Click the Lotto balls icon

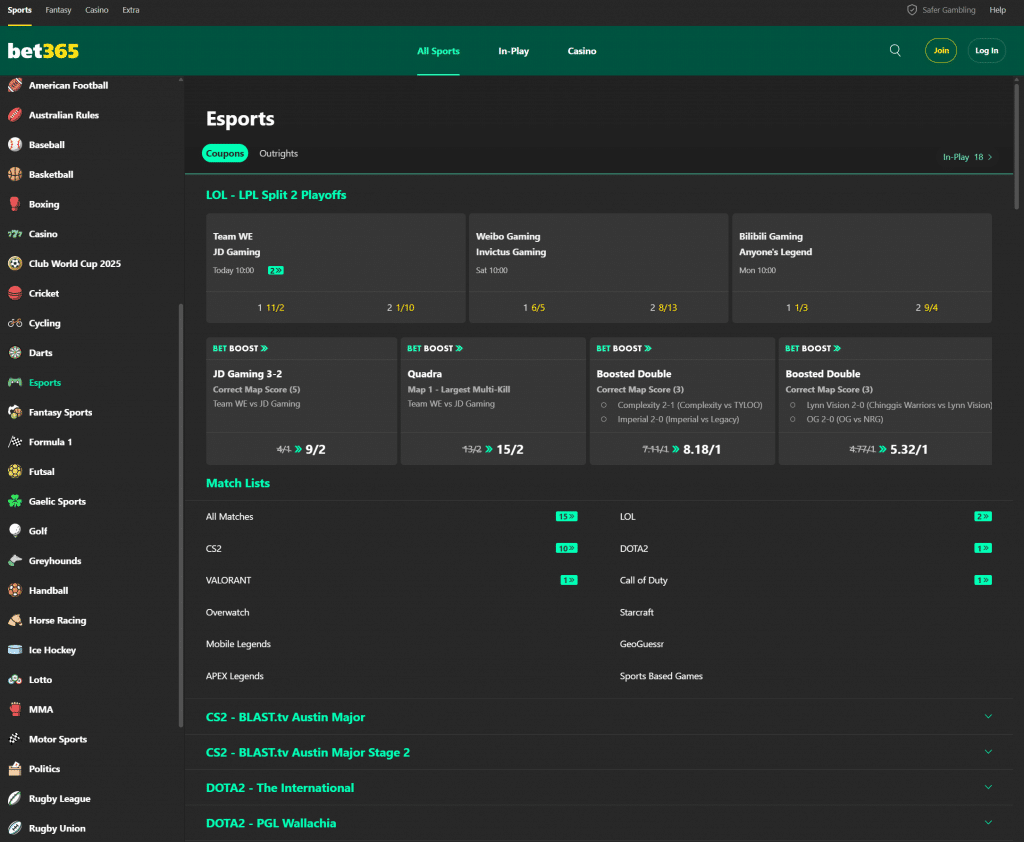click(x=15, y=679)
